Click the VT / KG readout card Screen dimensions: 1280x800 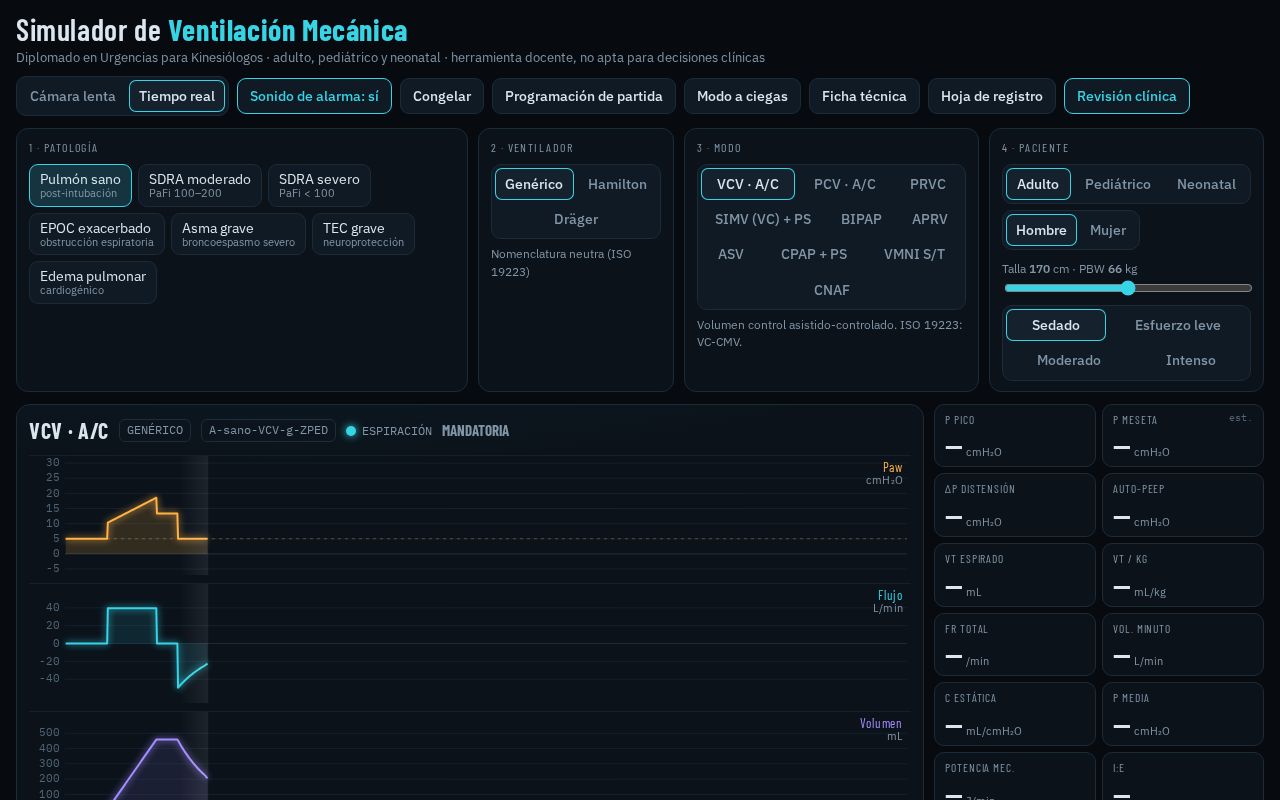[x=1183, y=575]
